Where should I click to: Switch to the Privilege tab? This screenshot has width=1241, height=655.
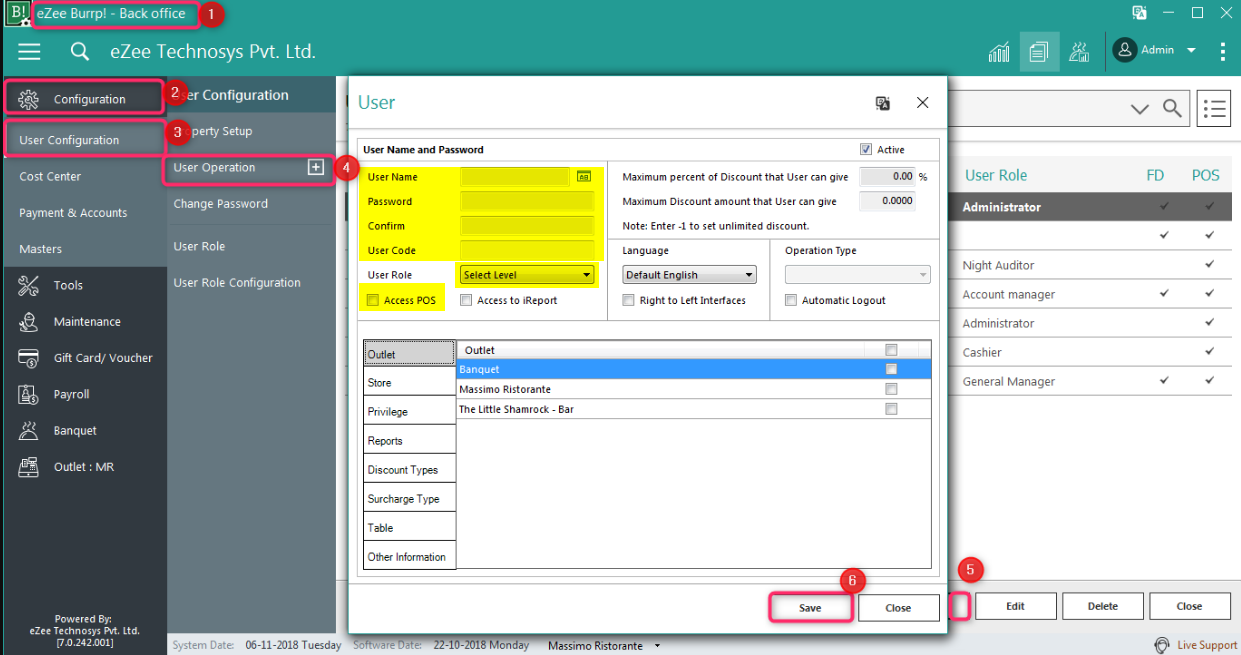click(409, 412)
